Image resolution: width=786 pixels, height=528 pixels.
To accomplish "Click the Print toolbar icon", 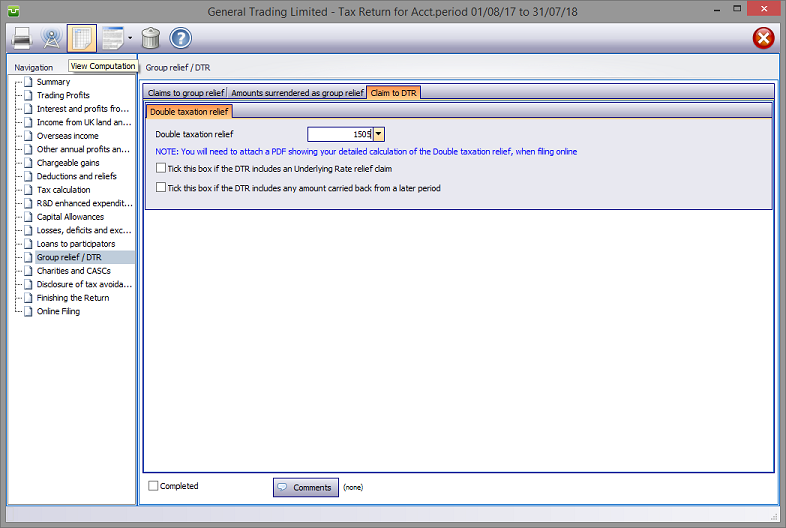I will click(x=22, y=38).
